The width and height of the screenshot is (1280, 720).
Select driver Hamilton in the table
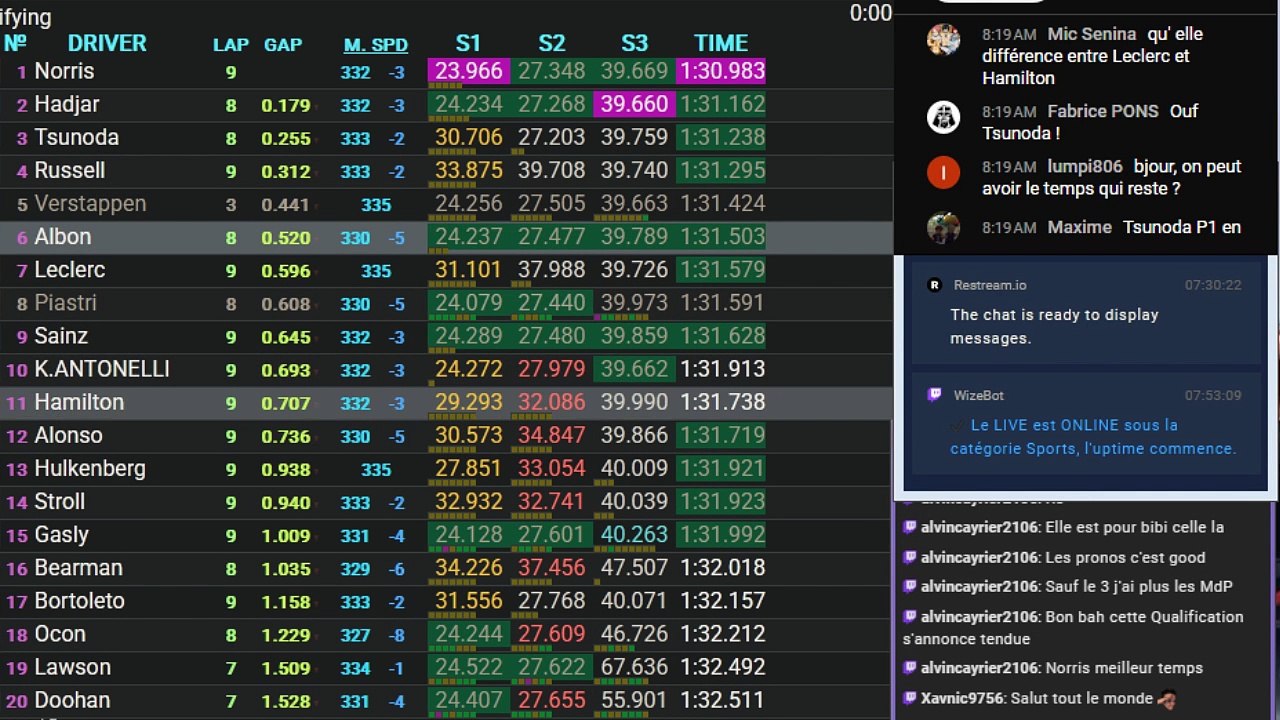pyautogui.click(x=79, y=401)
